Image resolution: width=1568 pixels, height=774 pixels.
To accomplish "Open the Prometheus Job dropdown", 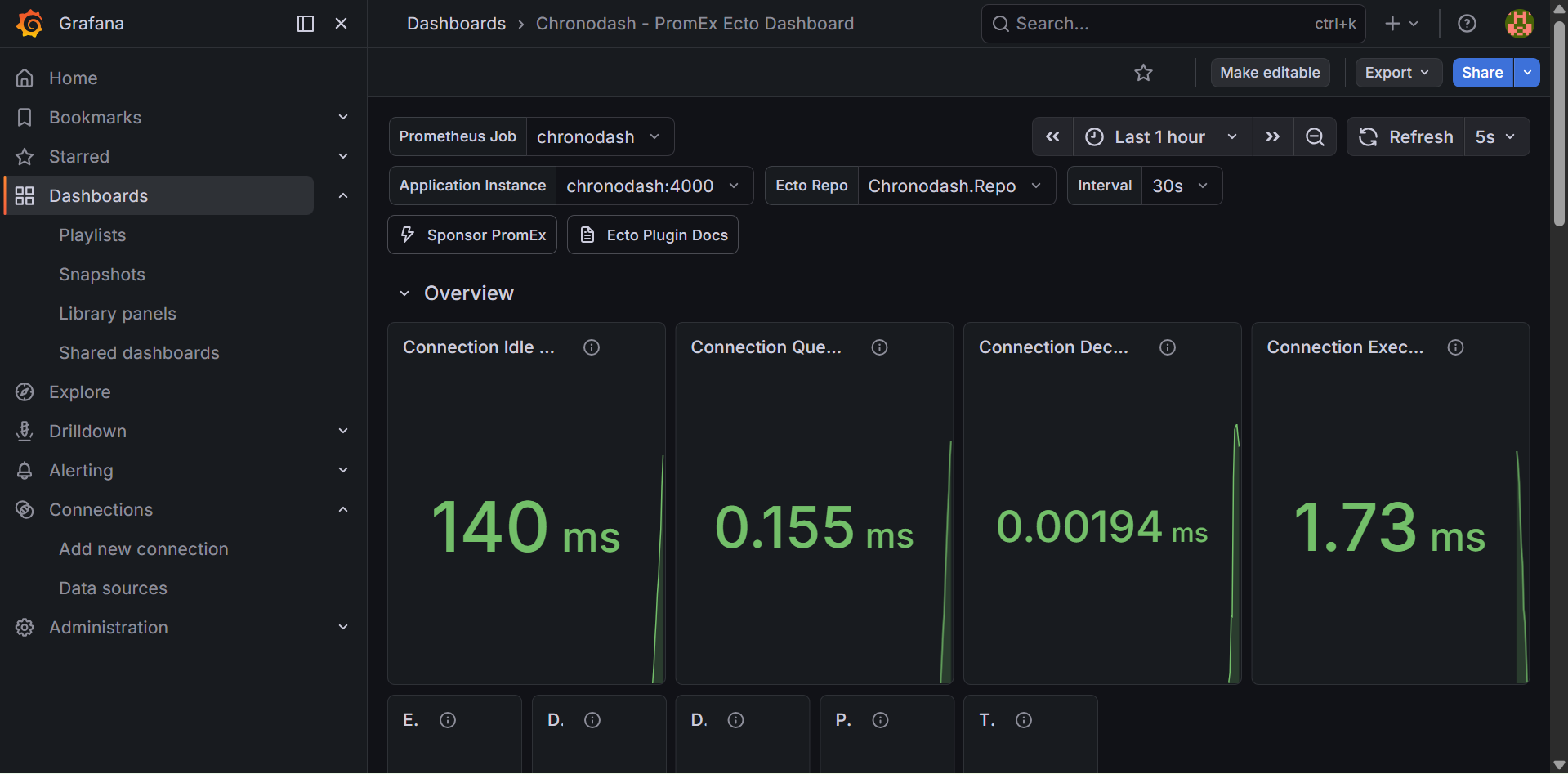I will (600, 136).
